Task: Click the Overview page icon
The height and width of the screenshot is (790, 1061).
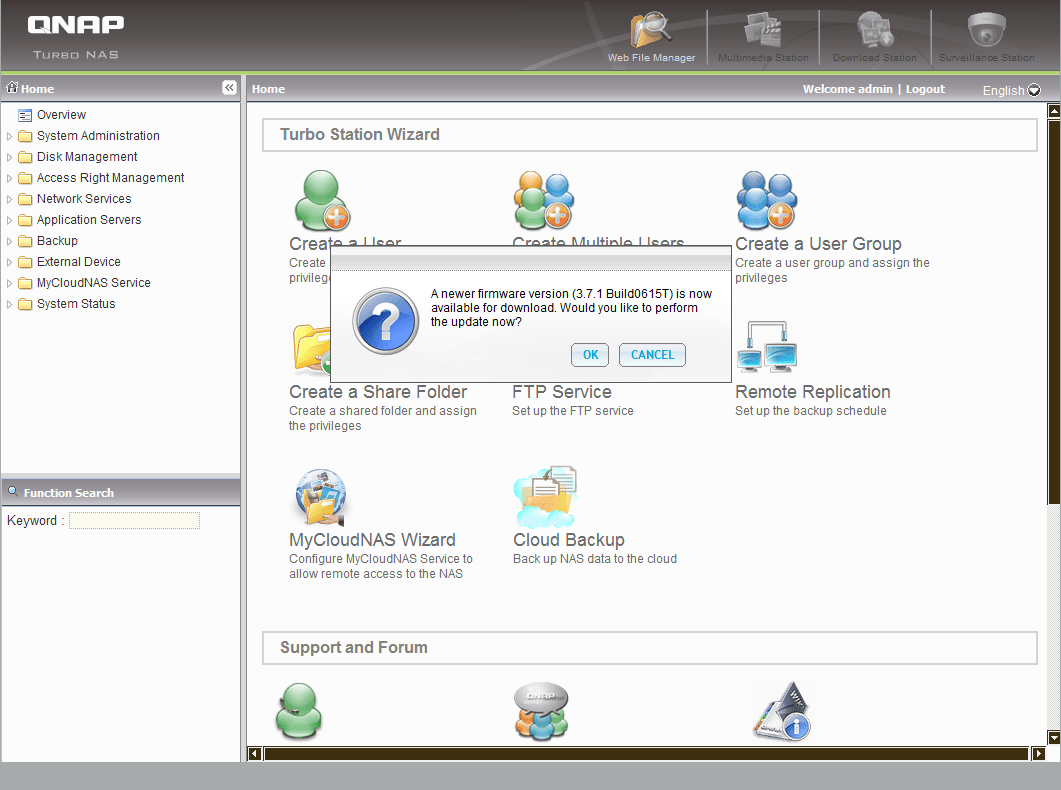Action: [x=25, y=115]
